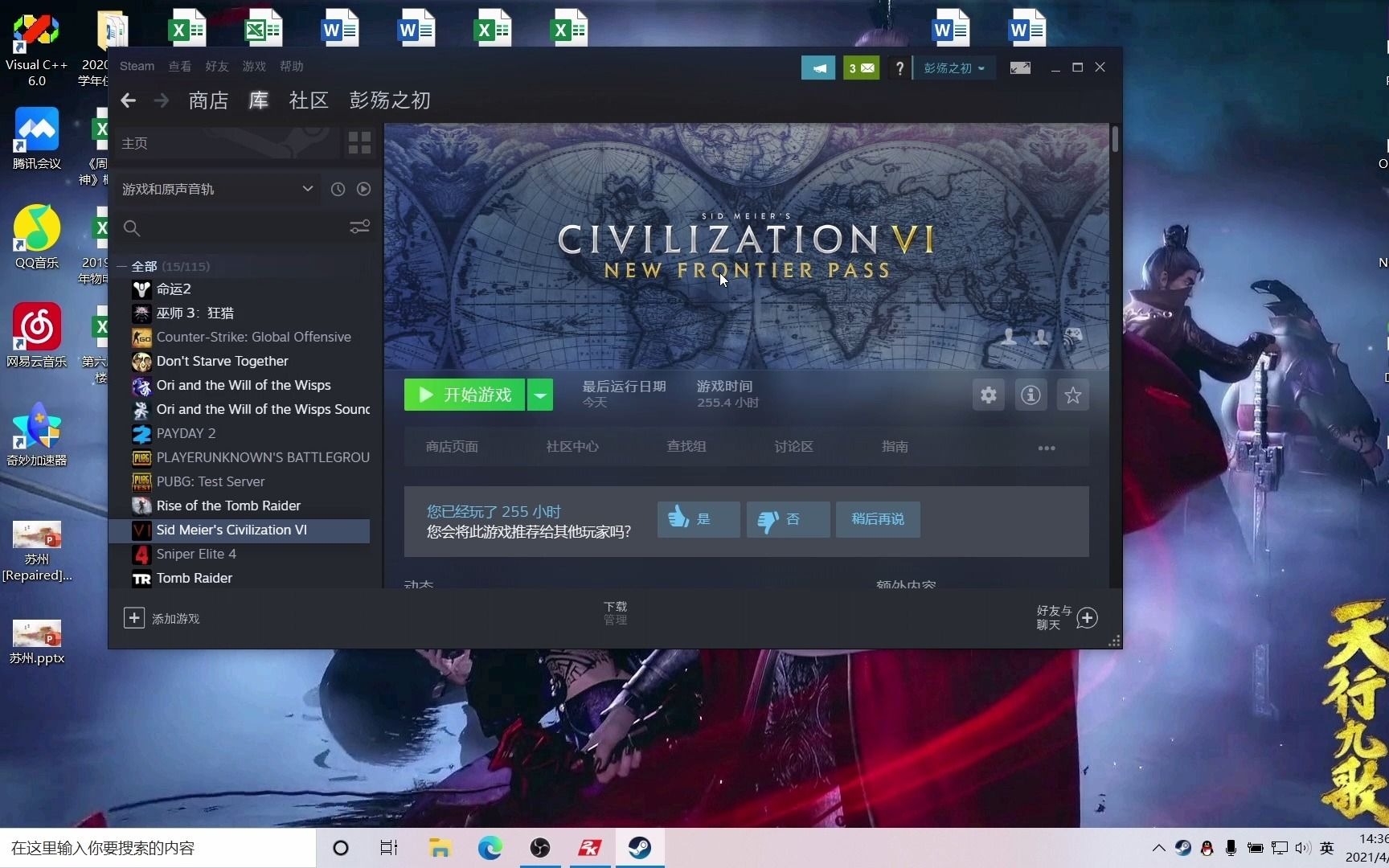1389x868 pixels.
Task: Collapse the 全部 game category
Action: coord(121,266)
